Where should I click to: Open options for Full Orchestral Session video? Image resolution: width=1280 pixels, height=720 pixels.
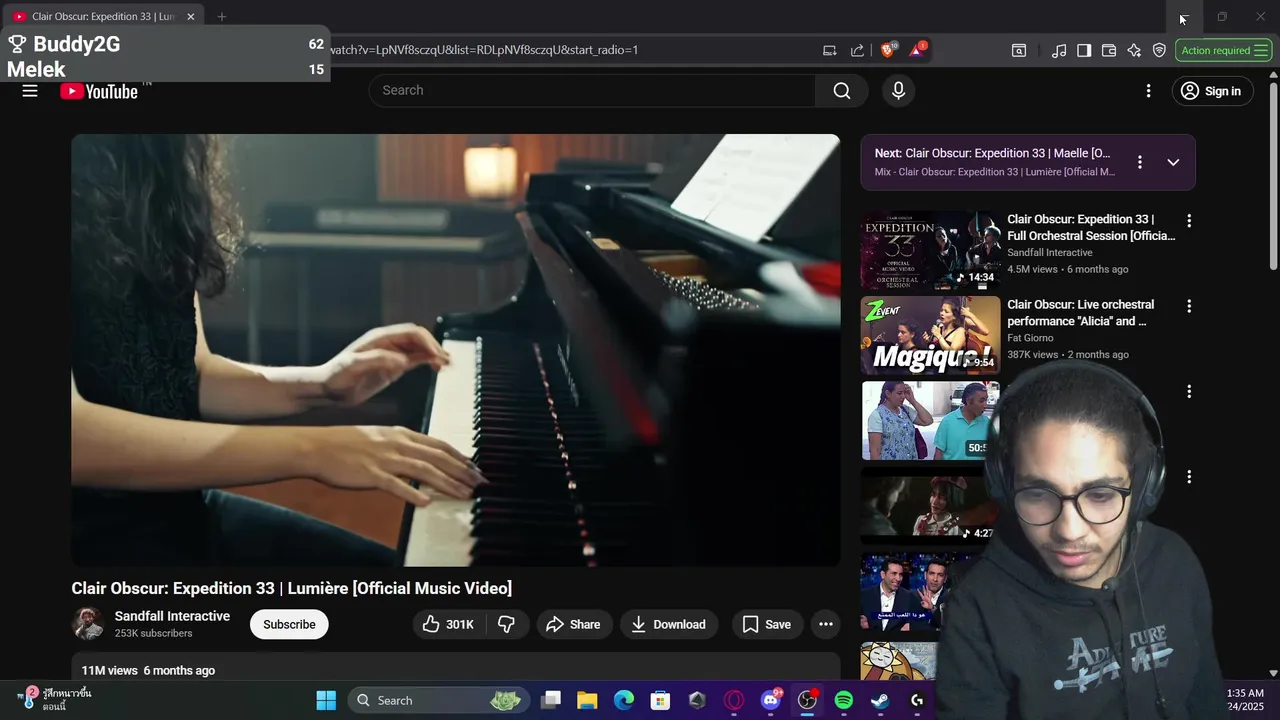pos(1189,221)
